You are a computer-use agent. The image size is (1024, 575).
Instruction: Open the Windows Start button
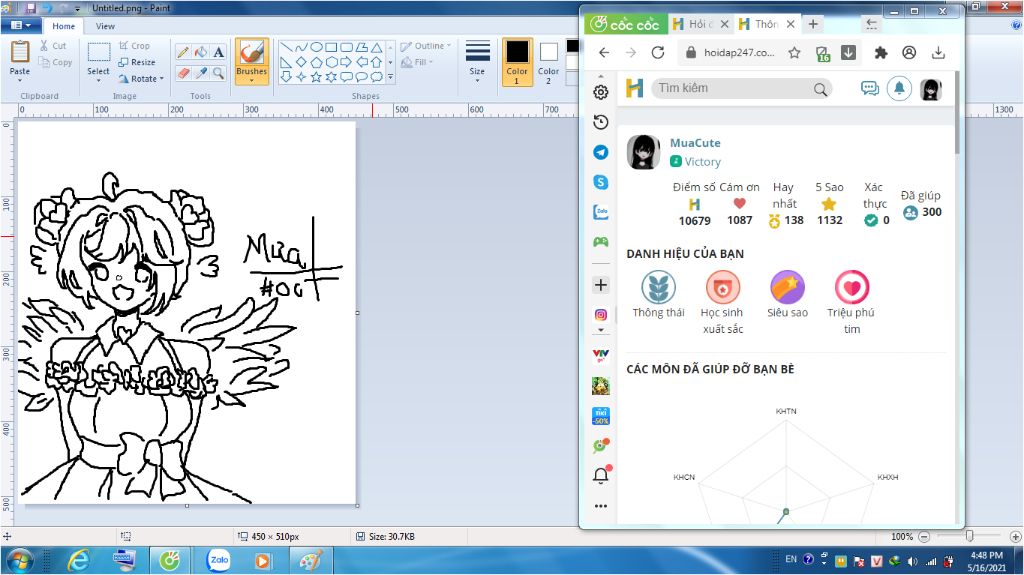[x=20, y=561]
